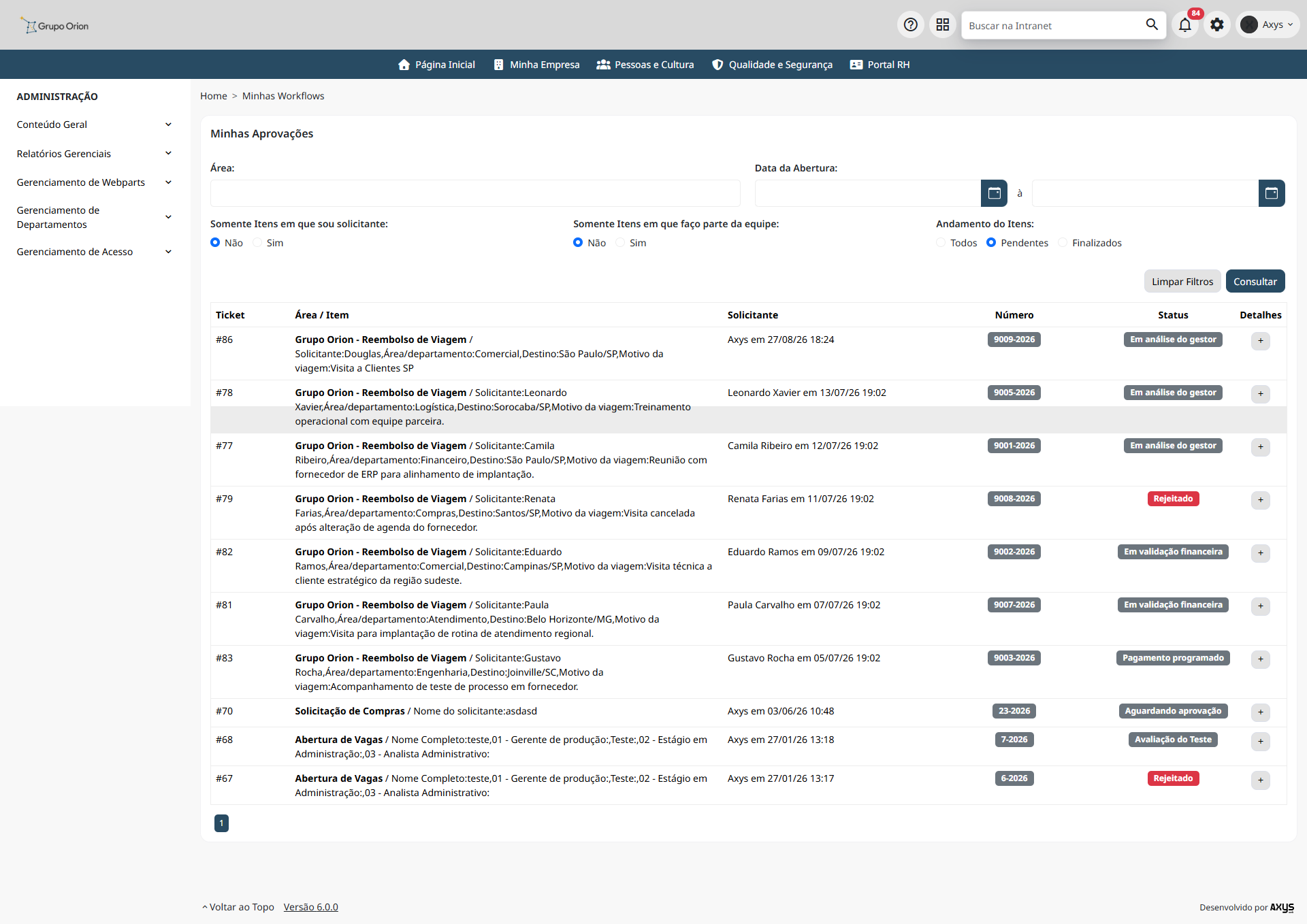The image size is (1307, 924).
Task: Expand details for ticket #78
Action: pyautogui.click(x=1261, y=394)
